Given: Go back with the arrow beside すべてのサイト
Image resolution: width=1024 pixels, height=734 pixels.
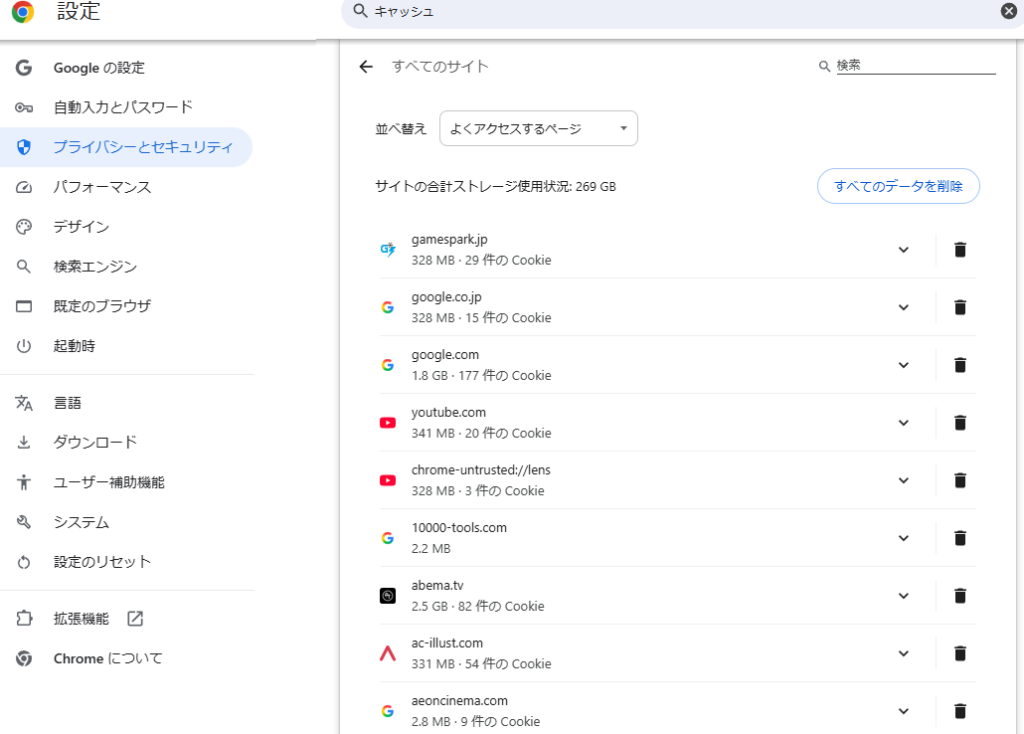Looking at the screenshot, I should [366, 67].
